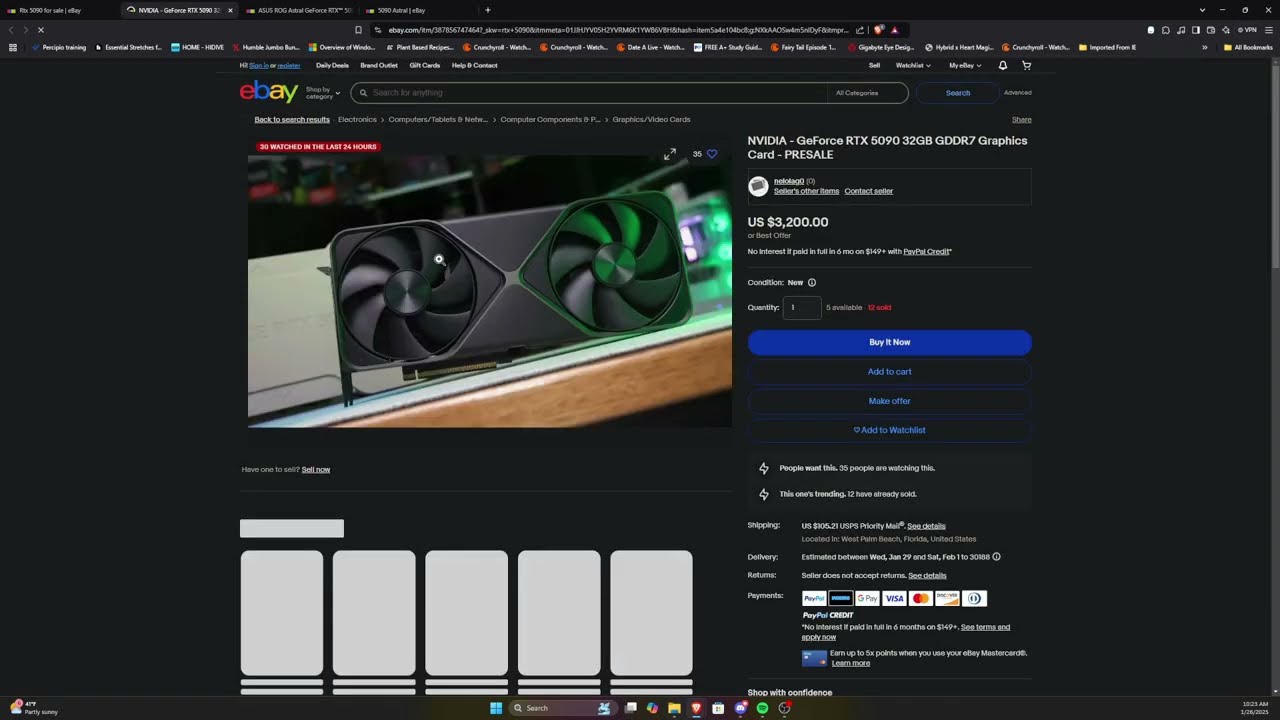
Task: Open See details link for shipping
Action: point(926,526)
